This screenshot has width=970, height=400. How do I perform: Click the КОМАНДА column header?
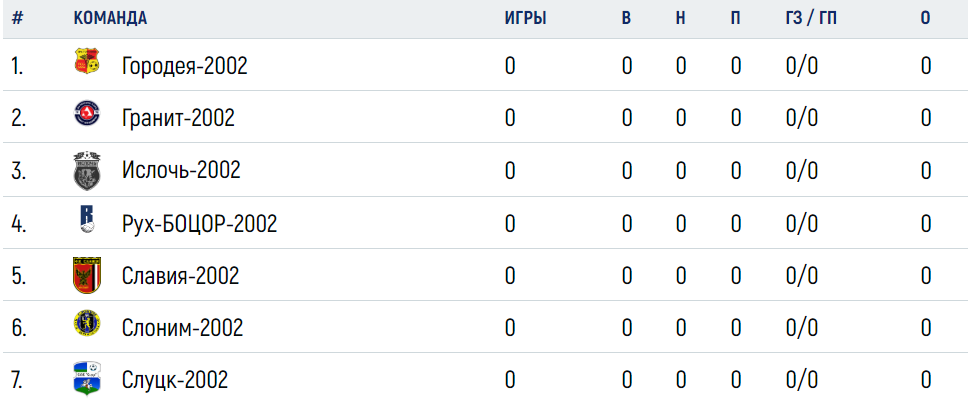[x=110, y=19]
